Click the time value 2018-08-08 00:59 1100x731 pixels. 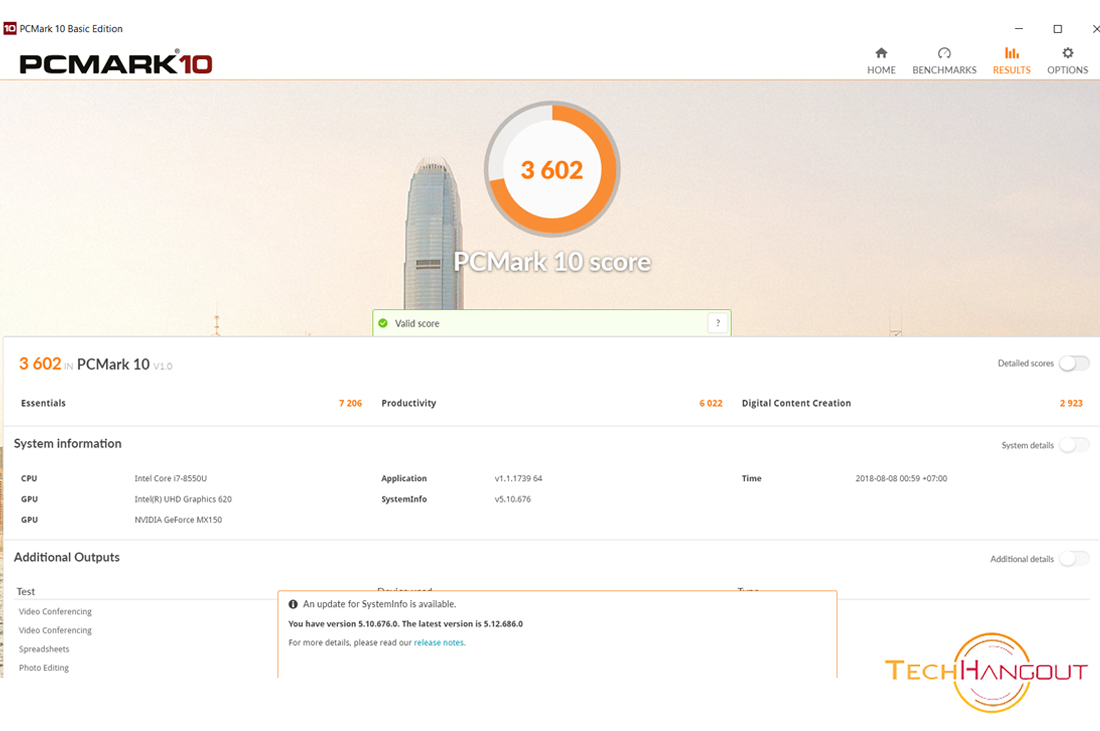(901, 478)
